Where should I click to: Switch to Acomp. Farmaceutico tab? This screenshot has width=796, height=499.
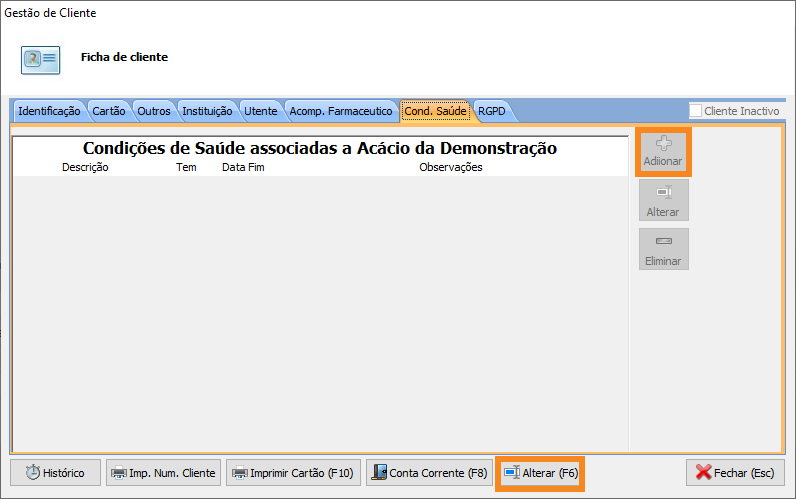tap(341, 111)
